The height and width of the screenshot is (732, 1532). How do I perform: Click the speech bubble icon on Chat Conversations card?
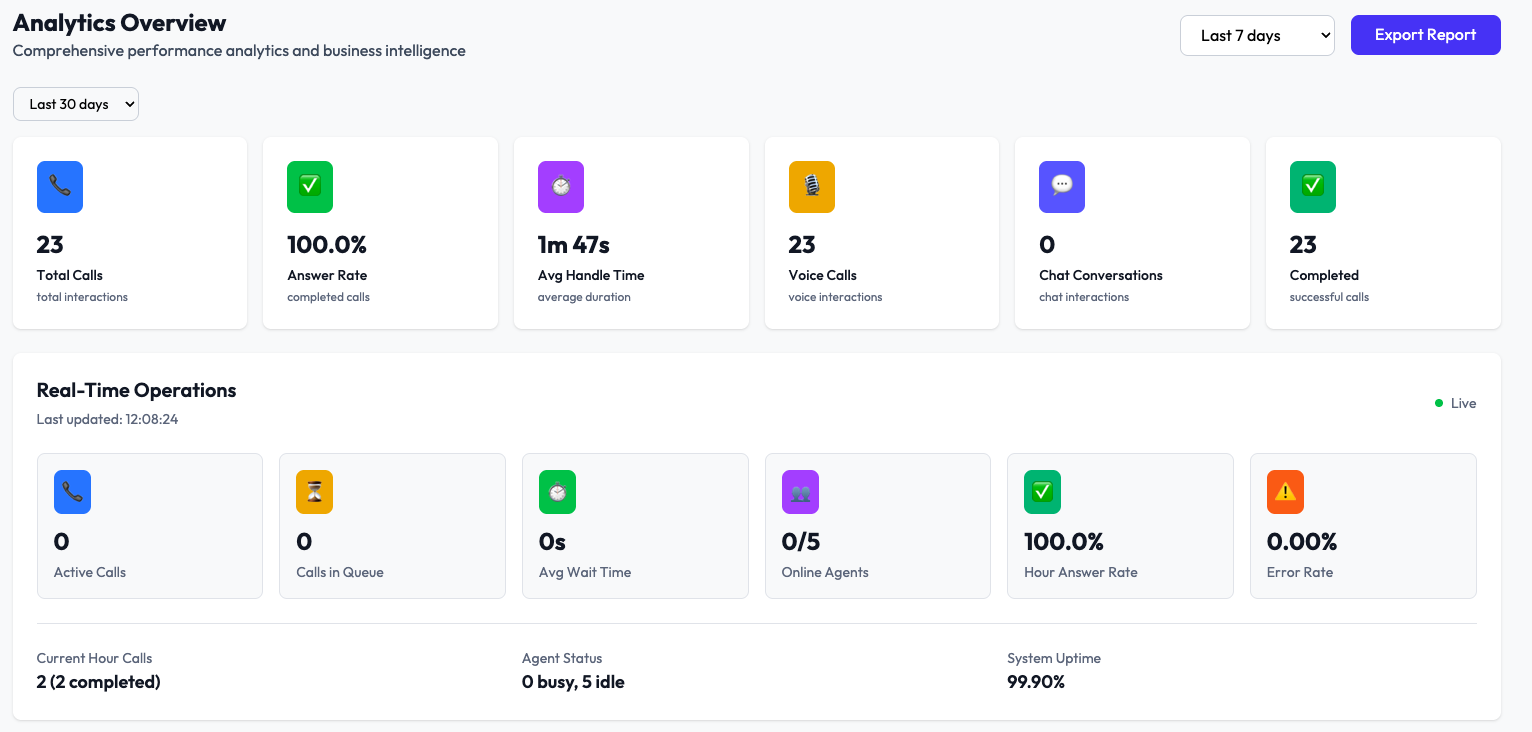click(1062, 187)
